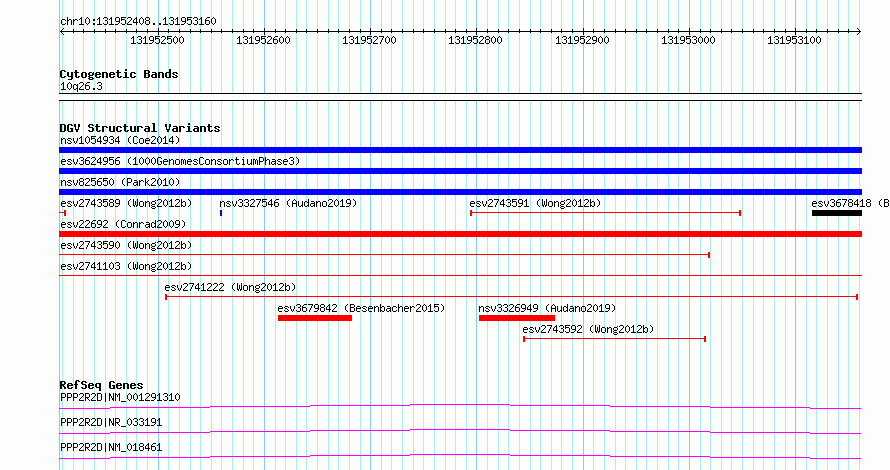Click the esv2743590 (Wong2012b) label
This screenshot has width=890, height=470.
click(126, 245)
